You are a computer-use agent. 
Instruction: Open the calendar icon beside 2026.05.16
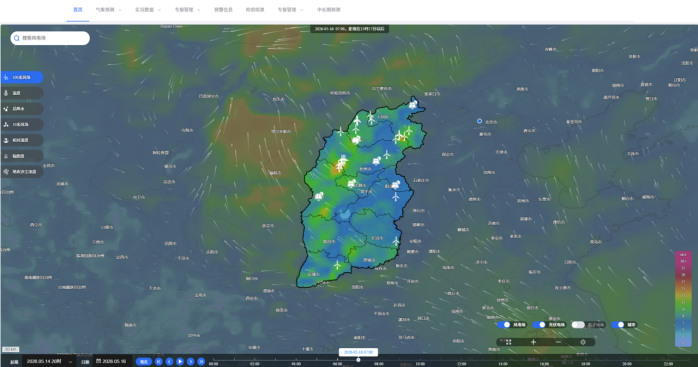coord(98,361)
